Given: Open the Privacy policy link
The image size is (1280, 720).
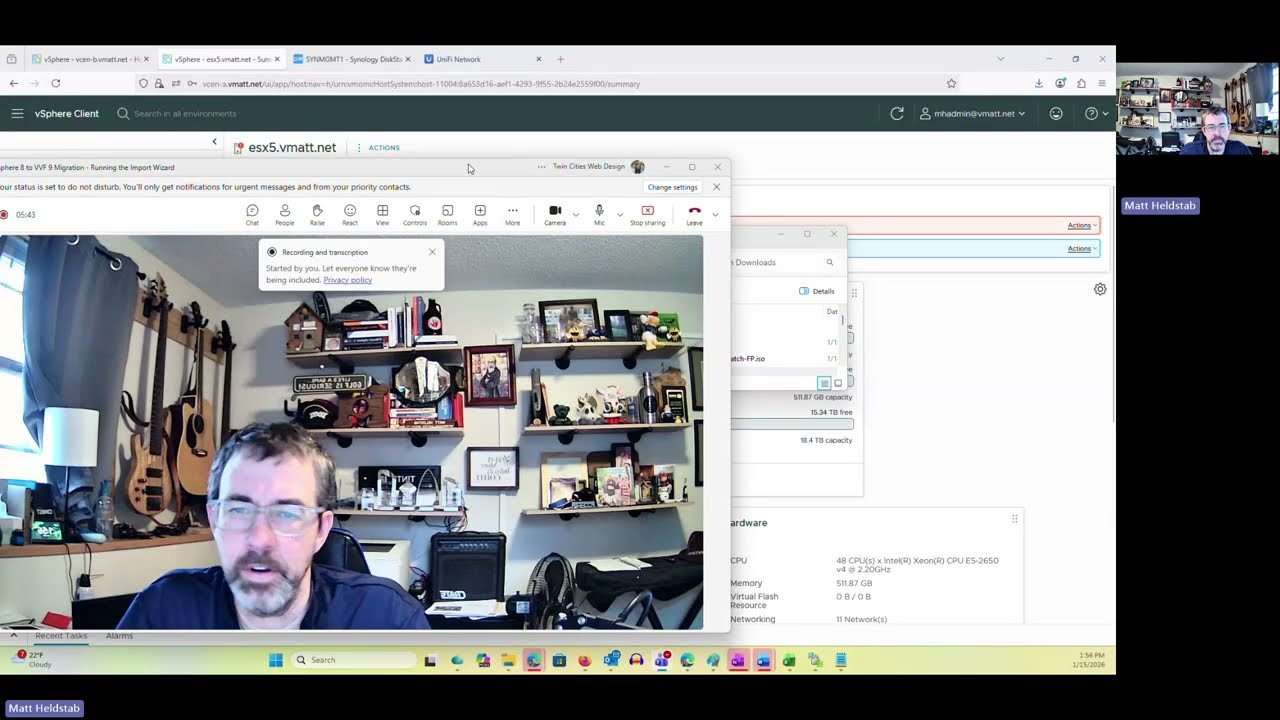Looking at the screenshot, I should click(347, 280).
